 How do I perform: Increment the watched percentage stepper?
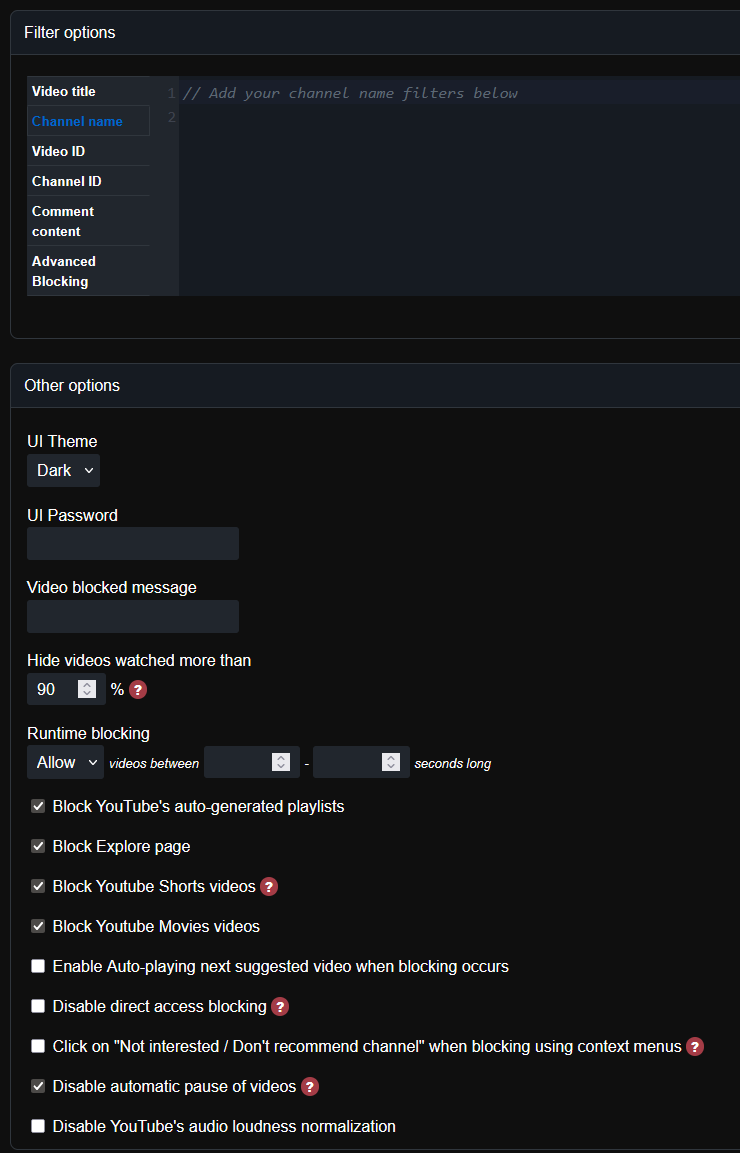click(88, 685)
